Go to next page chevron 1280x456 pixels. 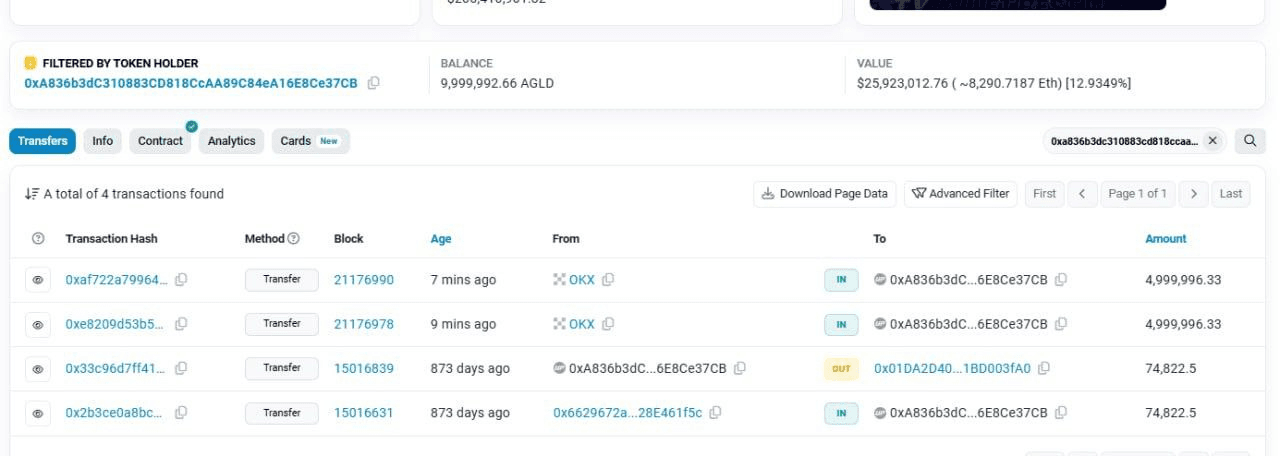pyautogui.click(x=1194, y=194)
